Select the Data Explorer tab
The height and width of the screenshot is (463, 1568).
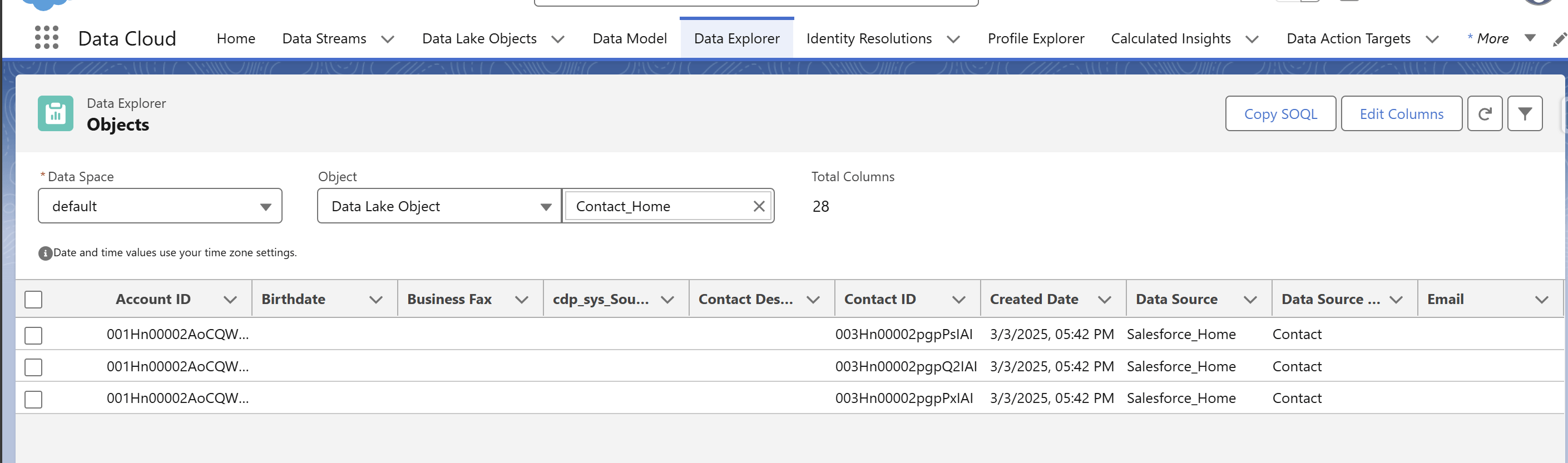[x=736, y=39]
